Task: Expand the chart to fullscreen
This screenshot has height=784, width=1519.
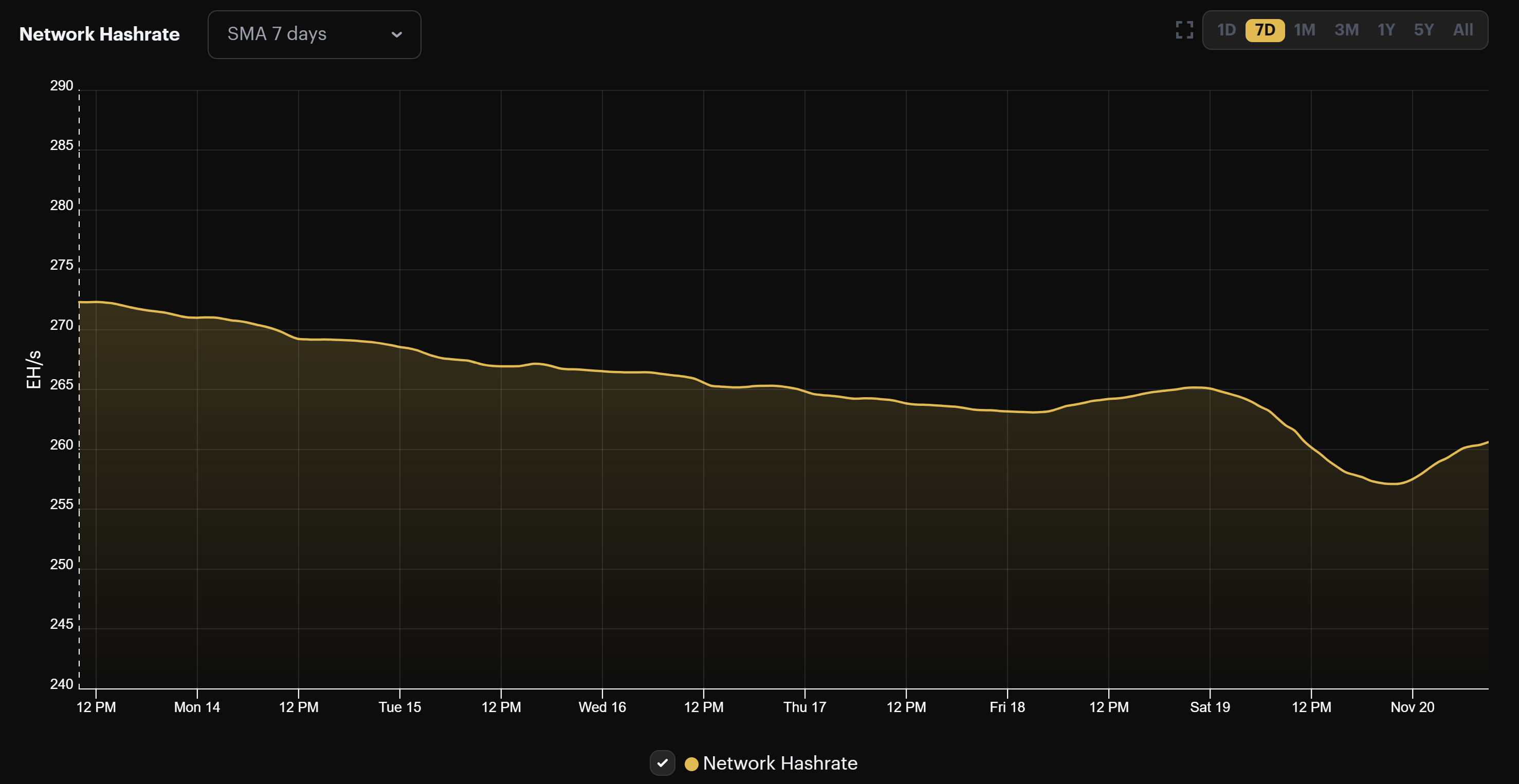Action: click(x=1184, y=30)
